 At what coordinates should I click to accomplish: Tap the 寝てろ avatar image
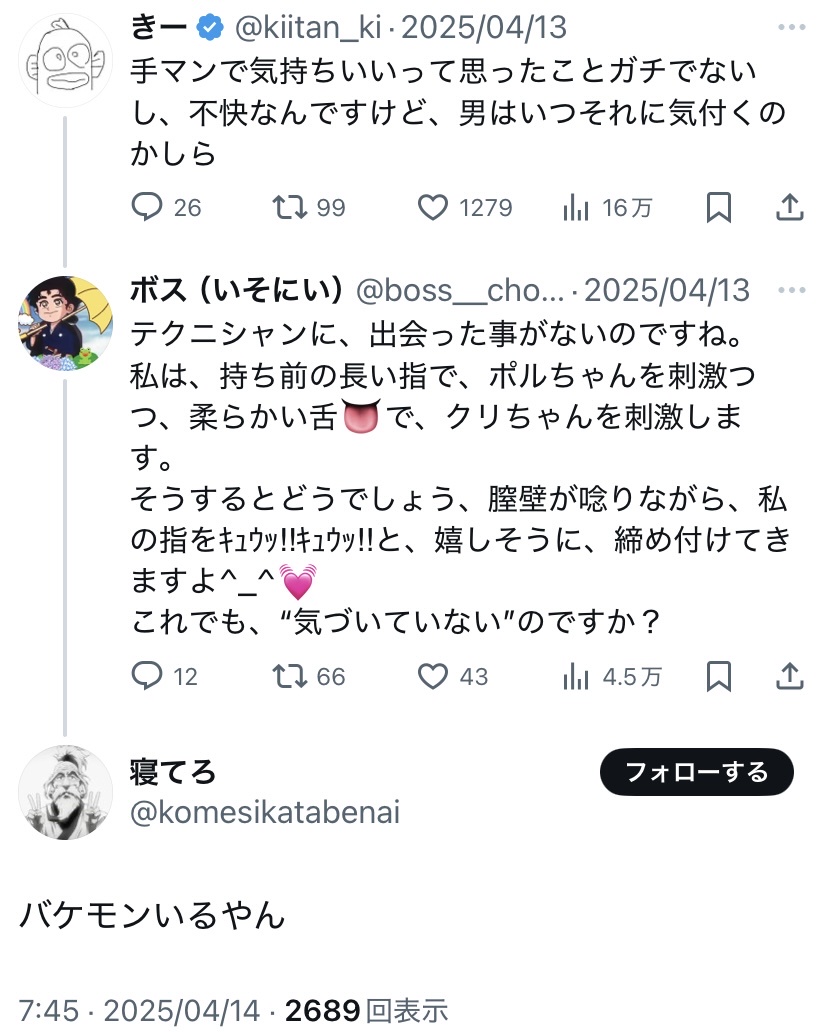pyautogui.click(x=66, y=792)
